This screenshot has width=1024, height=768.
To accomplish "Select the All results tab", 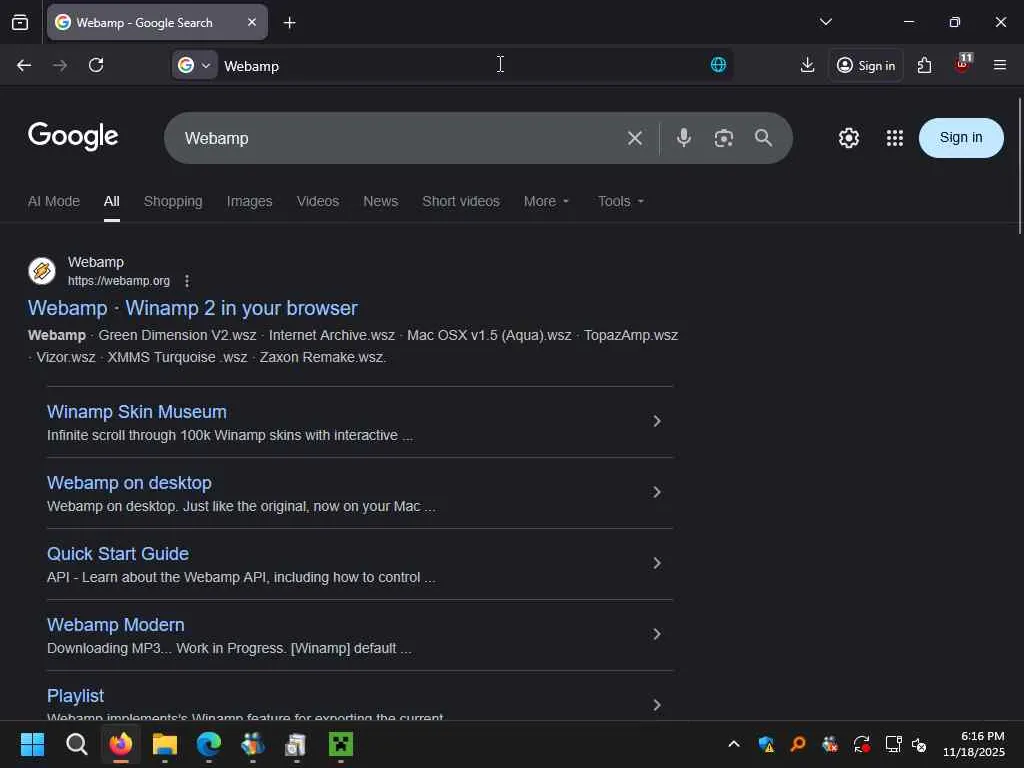I will 112,201.
